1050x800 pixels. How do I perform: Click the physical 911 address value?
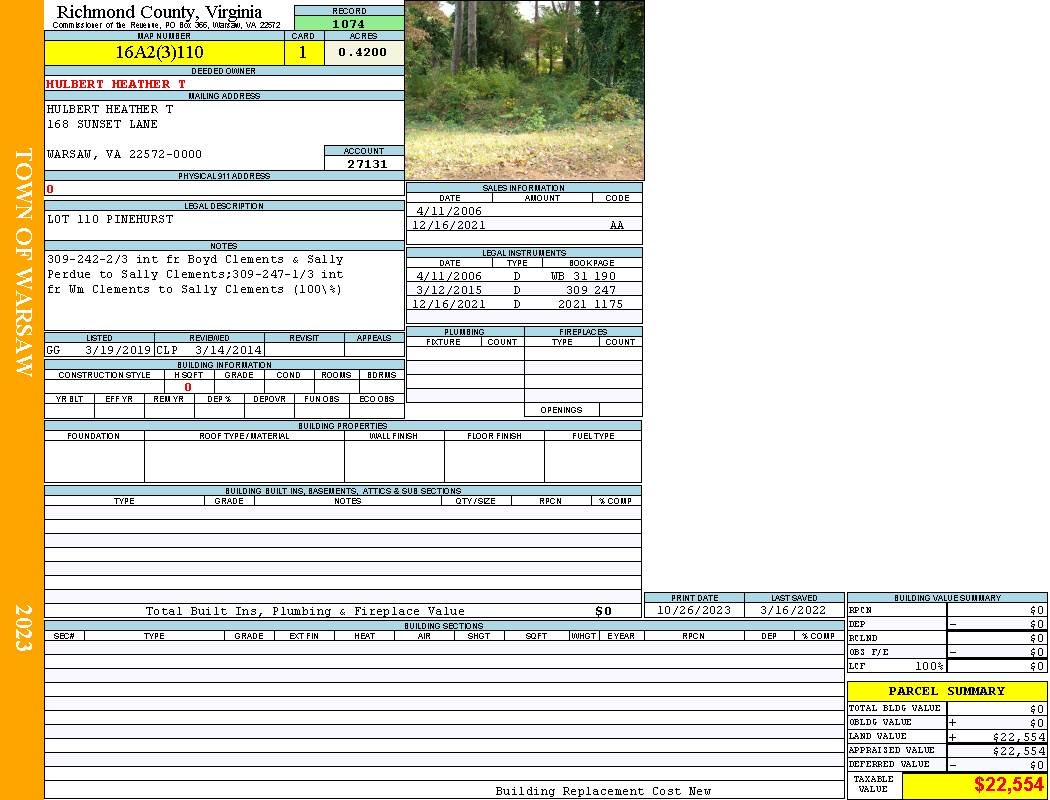coord(51,189)
